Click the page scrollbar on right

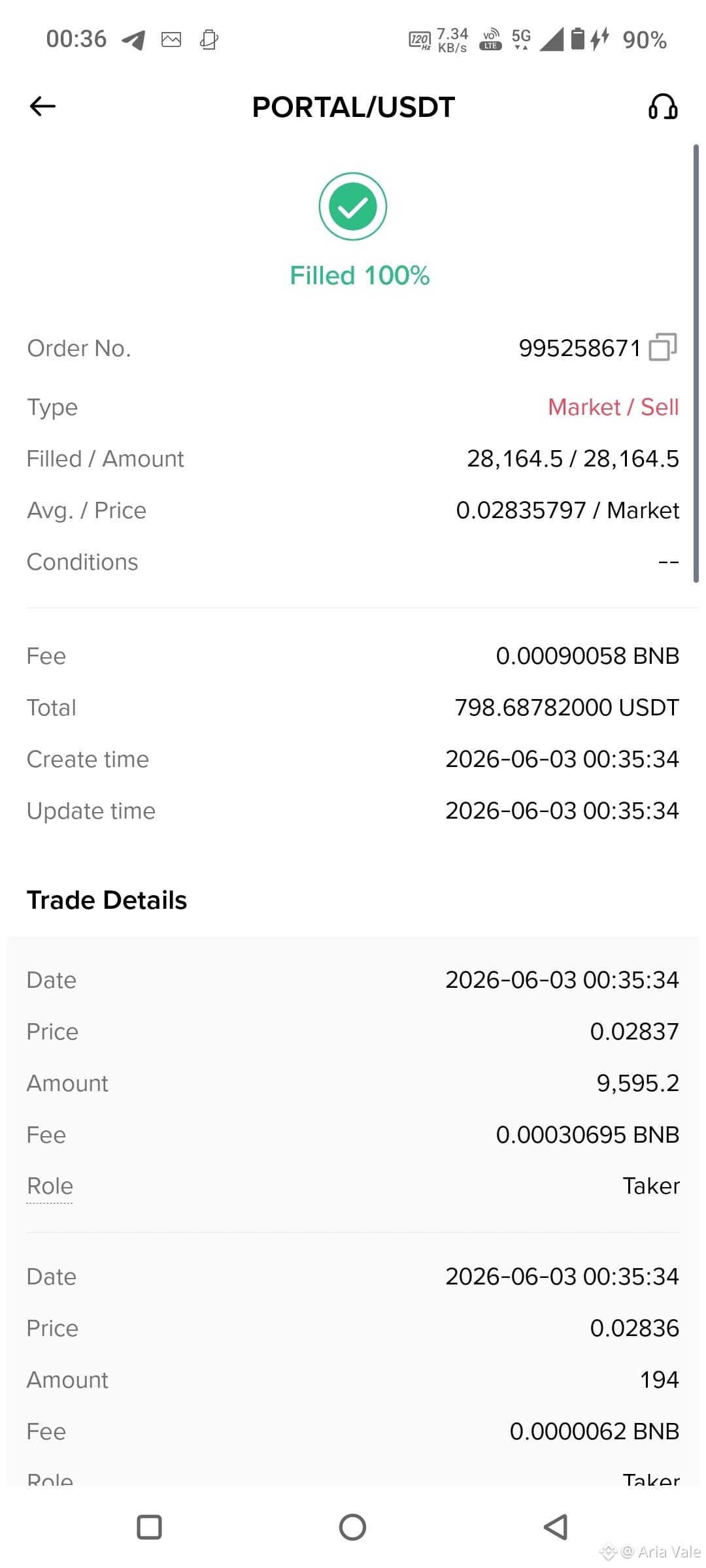coord(696,363)
